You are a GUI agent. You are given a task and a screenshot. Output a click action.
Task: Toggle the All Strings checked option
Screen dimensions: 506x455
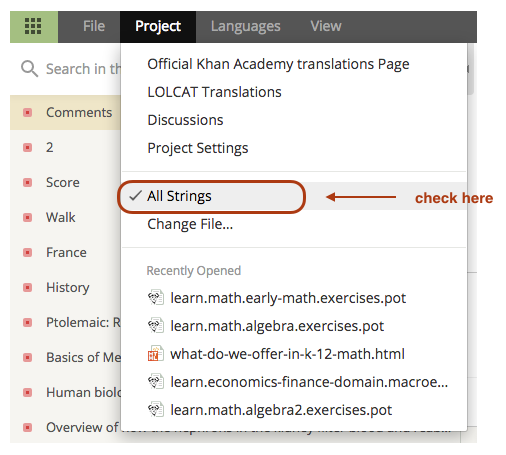tap(294, 196)
